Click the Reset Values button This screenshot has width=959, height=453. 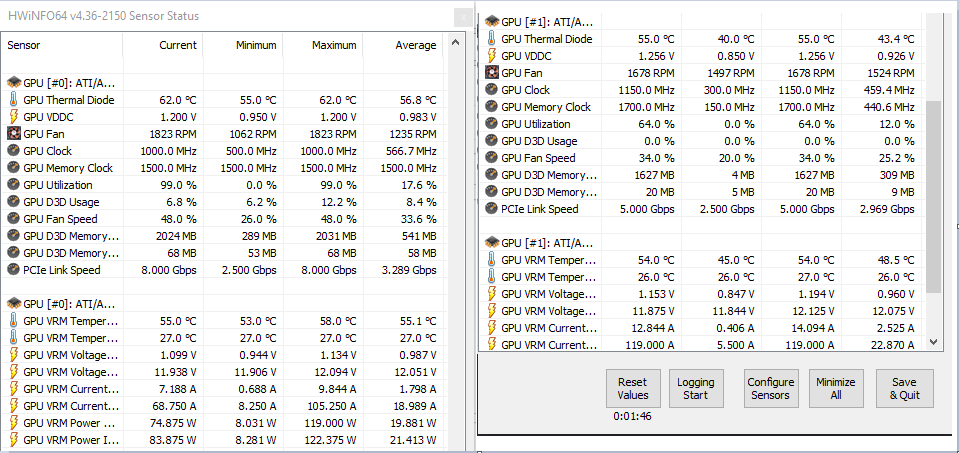632,388
